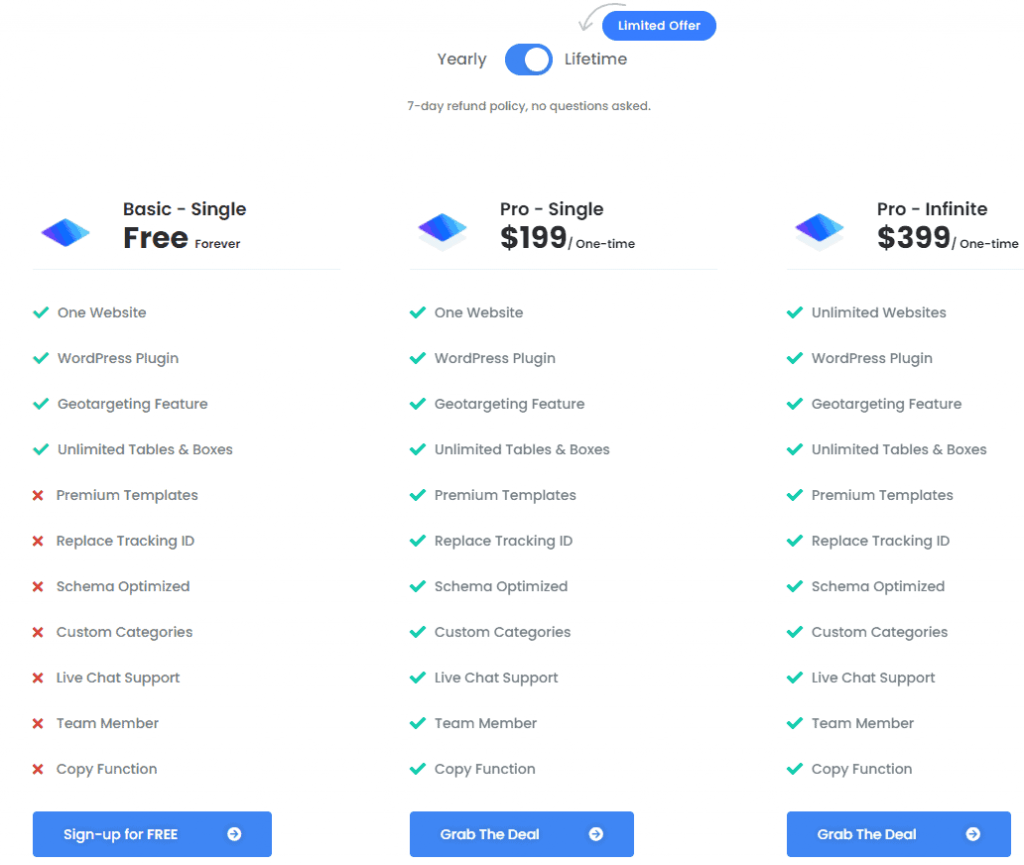Click the arrow icon in Pro - Single's deal button

pyautogui.click(x=596, y=834)
